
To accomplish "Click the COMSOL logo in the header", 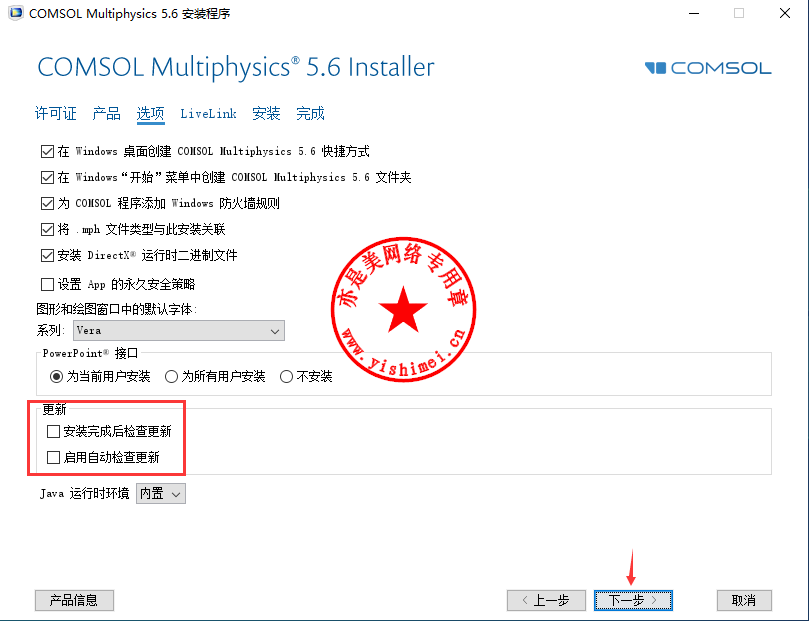I will [x=708, y=68].
